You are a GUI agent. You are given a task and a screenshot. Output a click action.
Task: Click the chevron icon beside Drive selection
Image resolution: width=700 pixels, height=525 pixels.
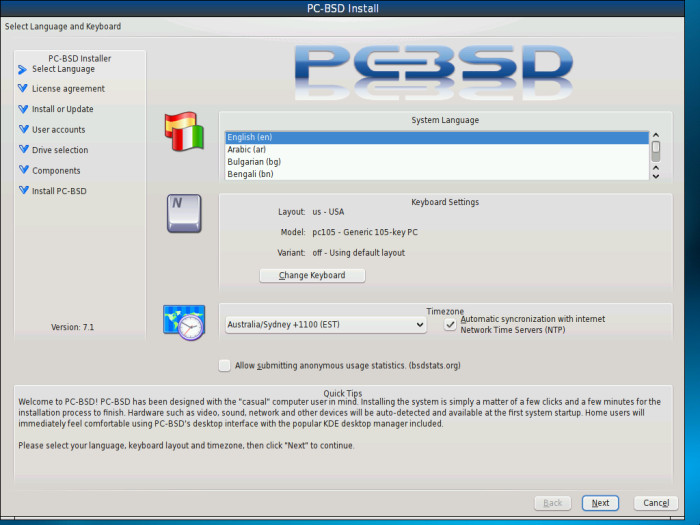24,149
